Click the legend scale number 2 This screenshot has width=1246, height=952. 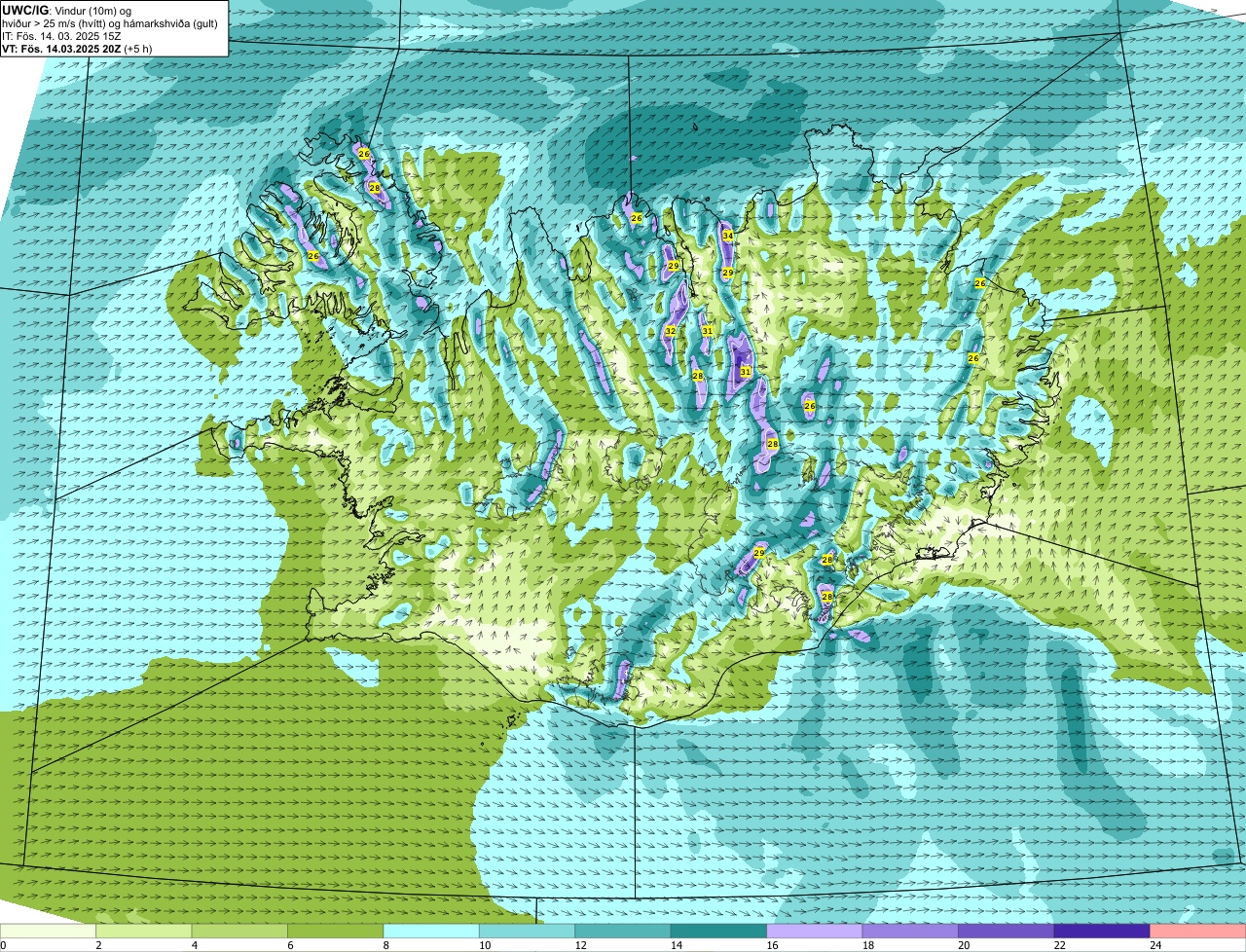[98, 945]
